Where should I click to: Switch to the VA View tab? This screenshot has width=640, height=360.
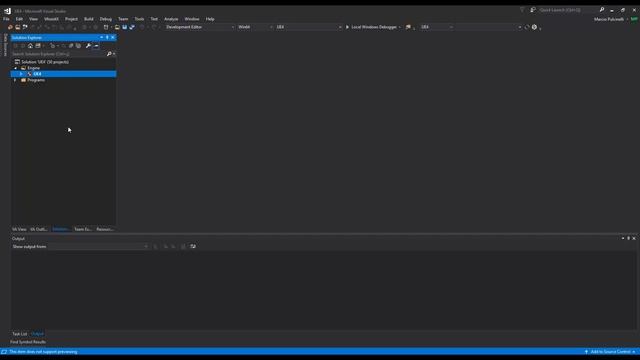19,229
